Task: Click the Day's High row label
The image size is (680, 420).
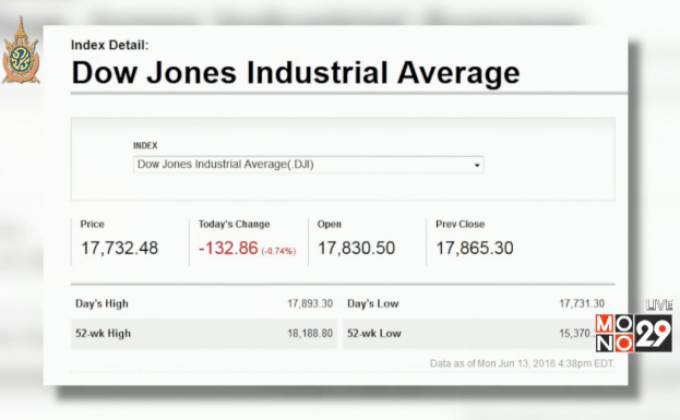Action: point(102,303)
